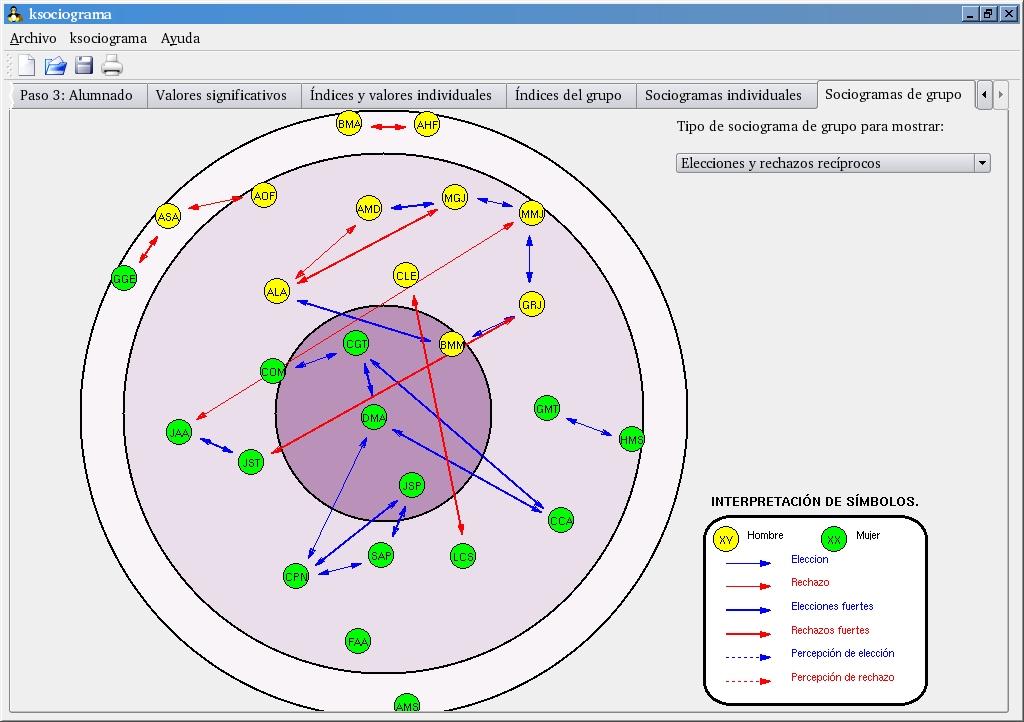Click the CGT green node
The height and width of the screenshot is (722, 1024).
356,343
